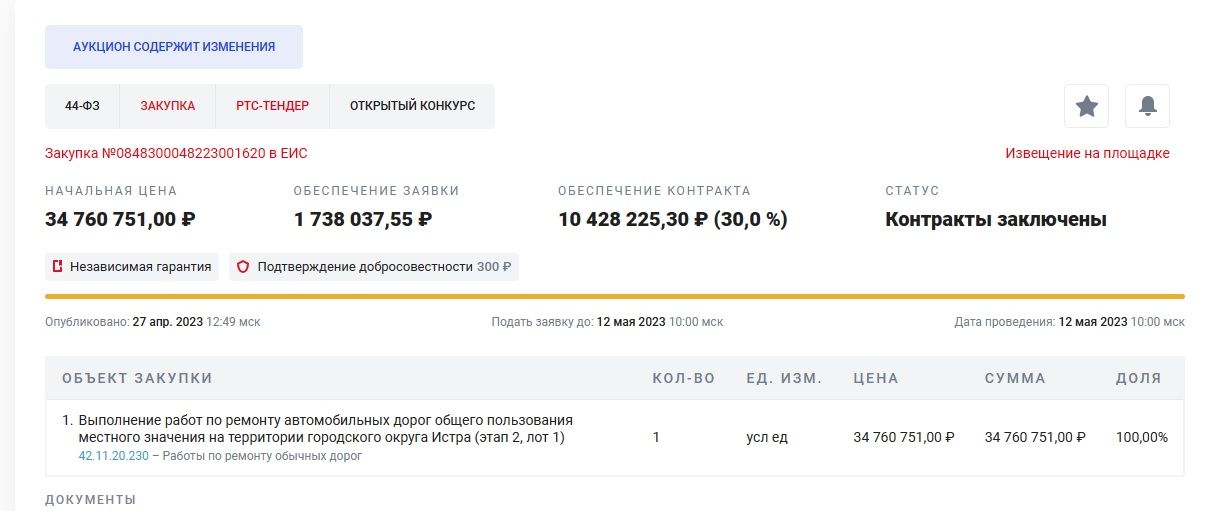Select the Открытый конкурс tag
This screenshot has height=511, width=1205.
(412, 106)
